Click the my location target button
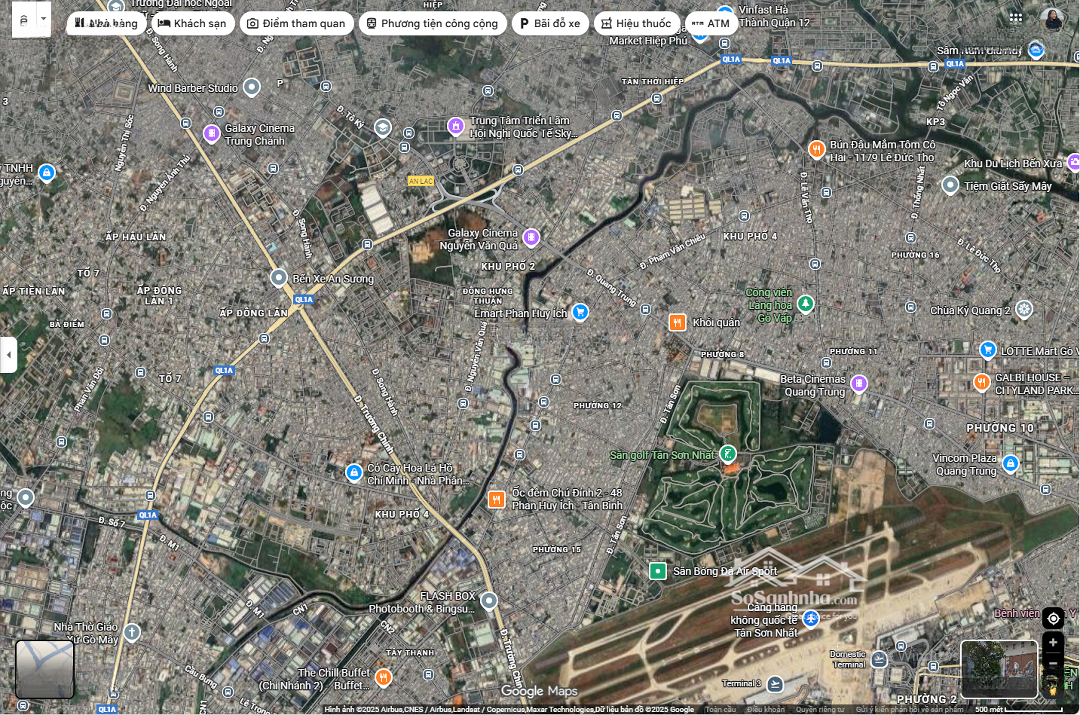1080x715 pixels. tap(1052, 618)
